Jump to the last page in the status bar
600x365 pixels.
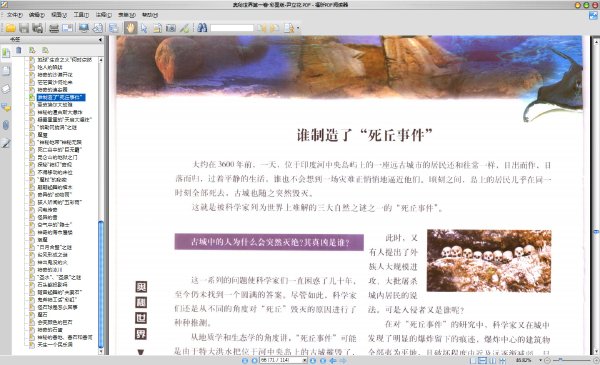[323, 360]
